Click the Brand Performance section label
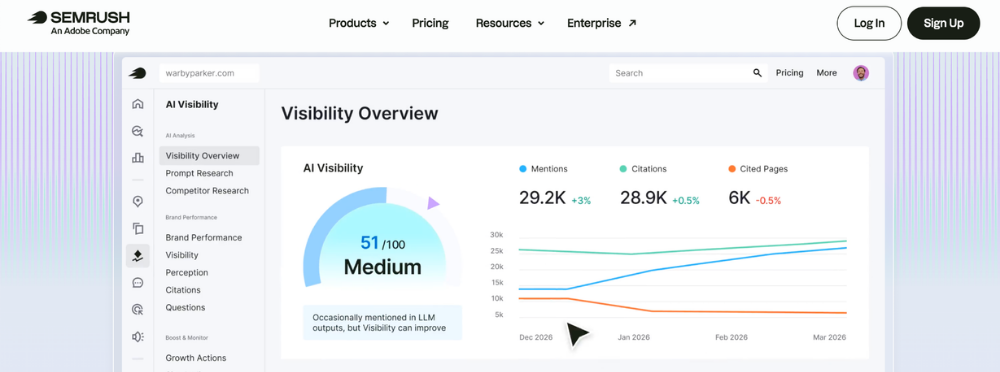Viewport: 1000px width, 372px height. (x=191, y=218)
